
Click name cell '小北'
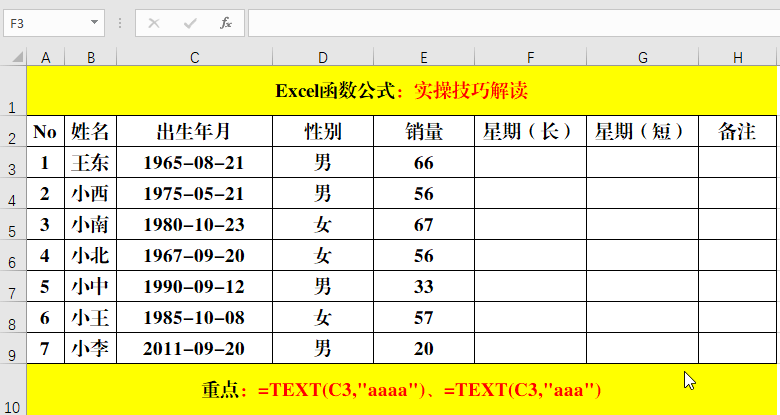tap(91, 255)
